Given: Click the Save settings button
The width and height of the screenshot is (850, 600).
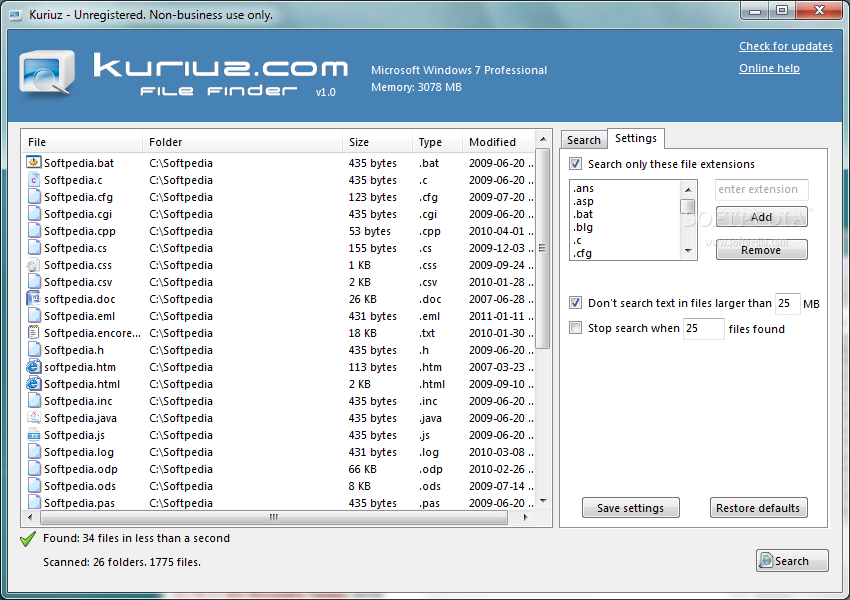Looking at the screenshot, I should point(630,508).
